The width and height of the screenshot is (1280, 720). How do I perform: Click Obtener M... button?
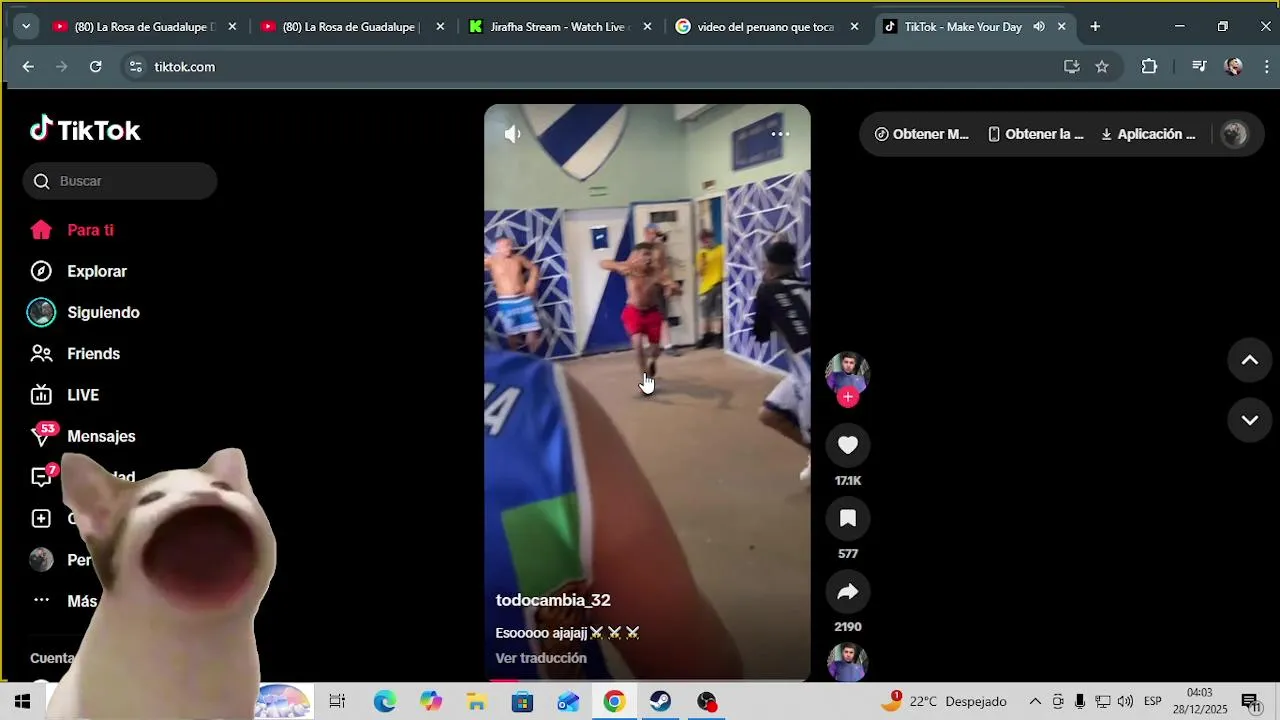click(x=922, y=134)
